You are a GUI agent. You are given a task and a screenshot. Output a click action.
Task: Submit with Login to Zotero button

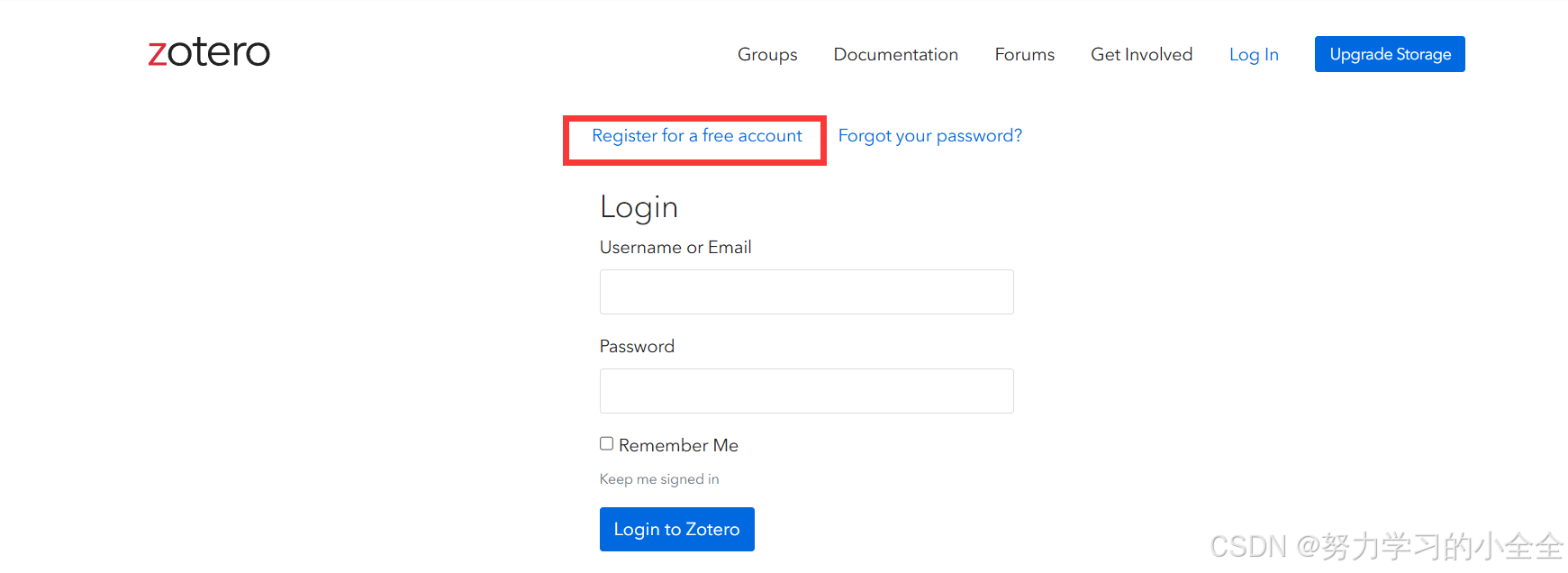[x=677, y=529]
